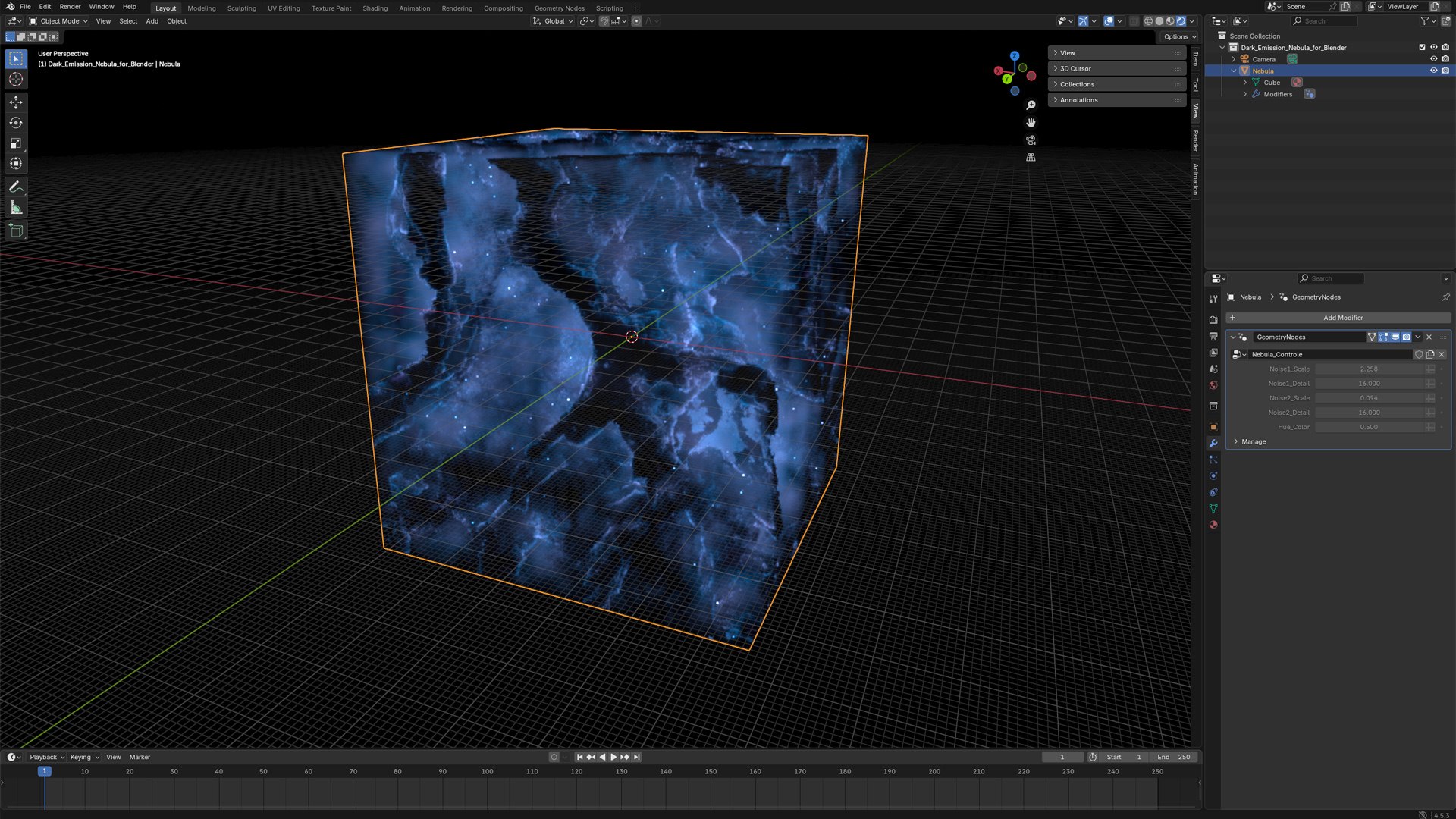
Task: Toggle Camera visibility eye in outliner
Action: [x=1433, y=59]
